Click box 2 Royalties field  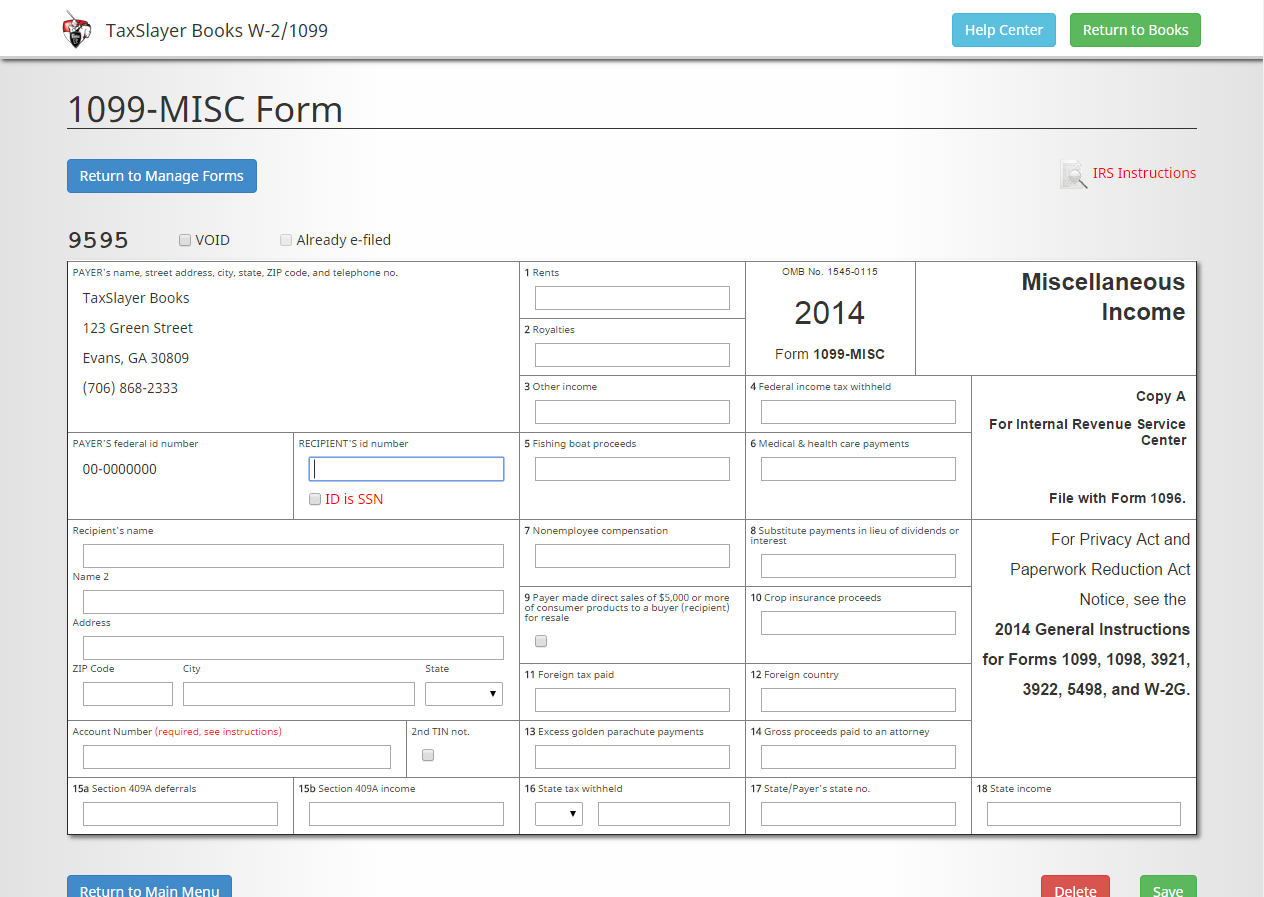(x=632, y=355)
